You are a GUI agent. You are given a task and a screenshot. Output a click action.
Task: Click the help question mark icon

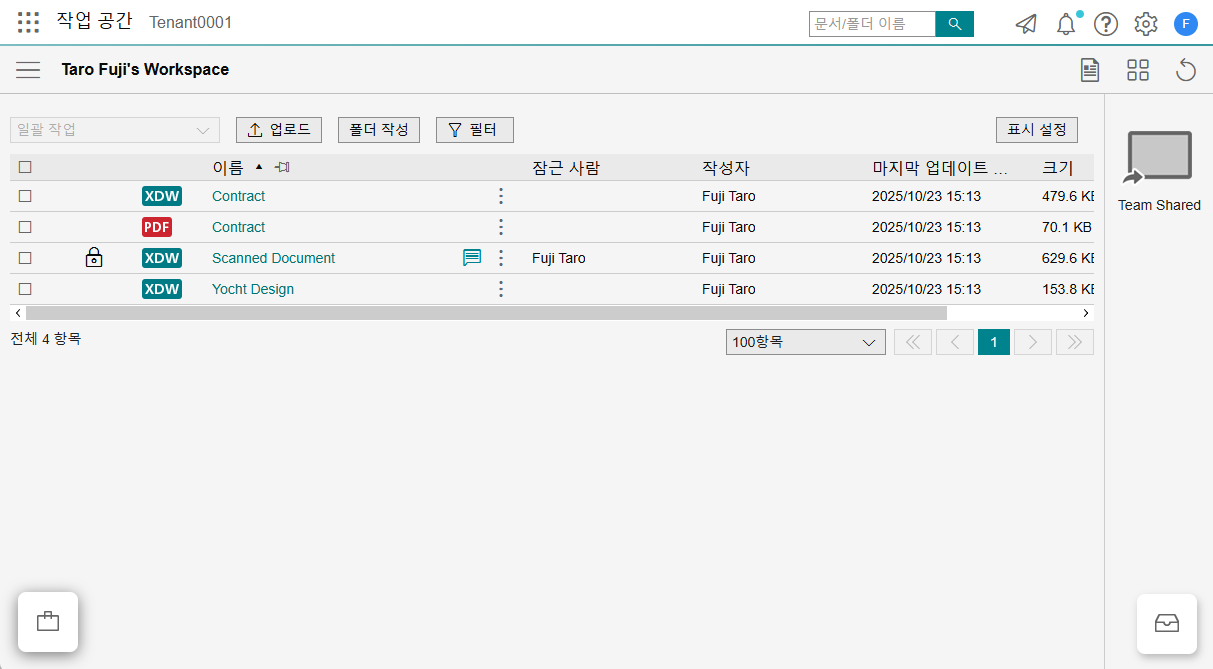click(x=1105, y=24)
